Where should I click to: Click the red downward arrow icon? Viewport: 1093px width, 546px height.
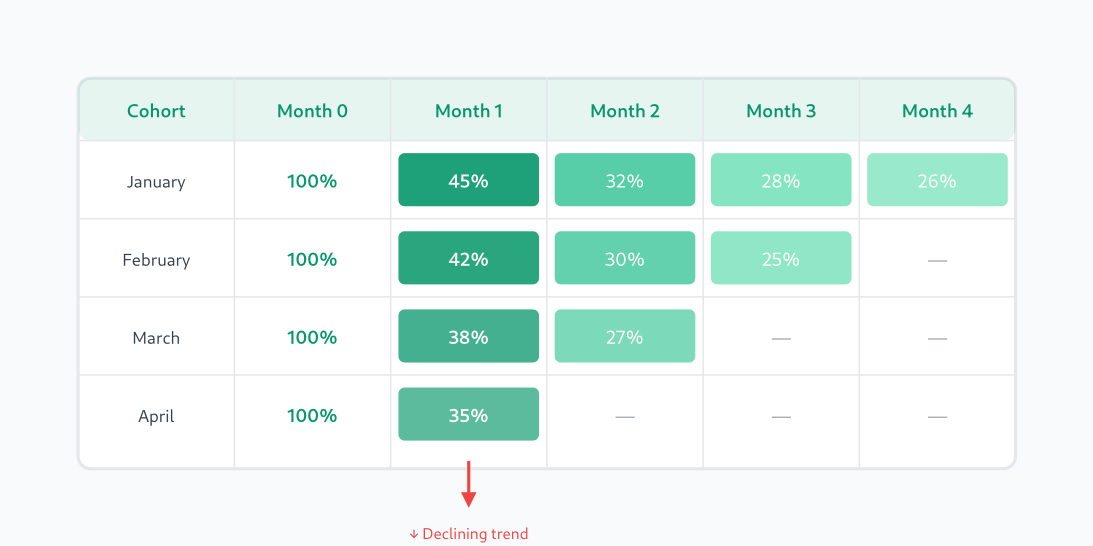click(x=468, y=485)
